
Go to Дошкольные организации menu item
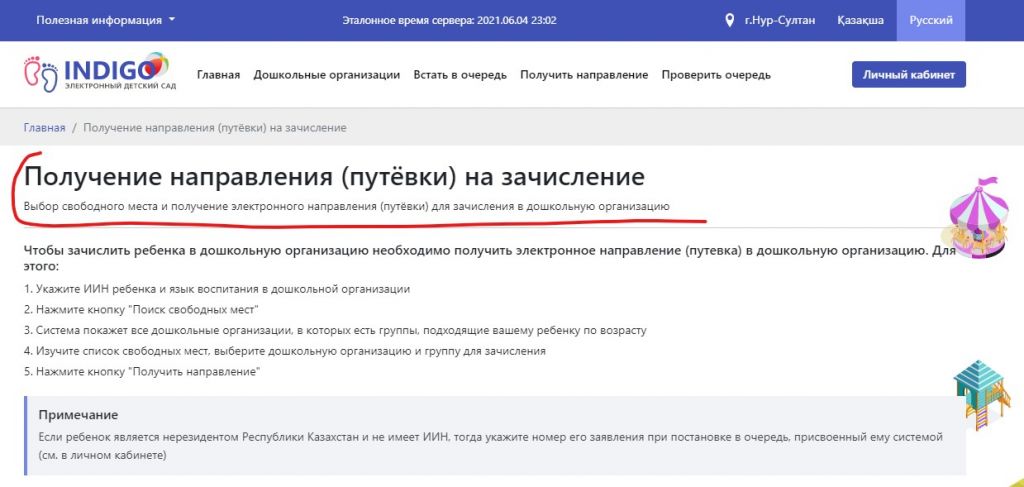coord(326,75)
